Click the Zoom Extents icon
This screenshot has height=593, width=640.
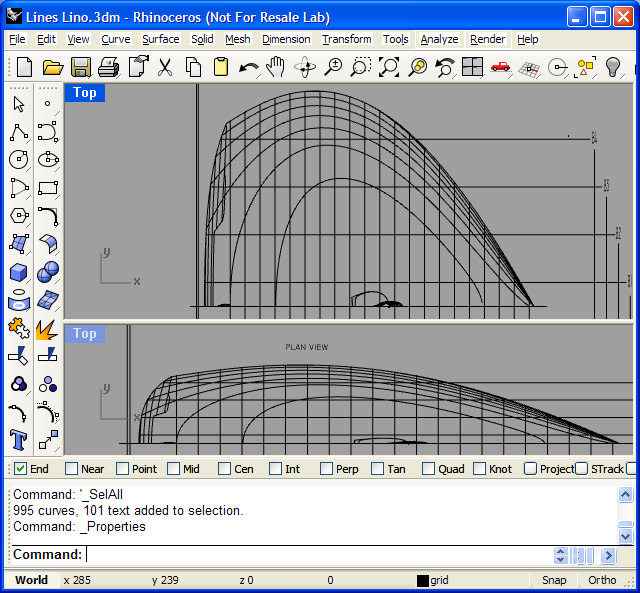pos(389,67)
